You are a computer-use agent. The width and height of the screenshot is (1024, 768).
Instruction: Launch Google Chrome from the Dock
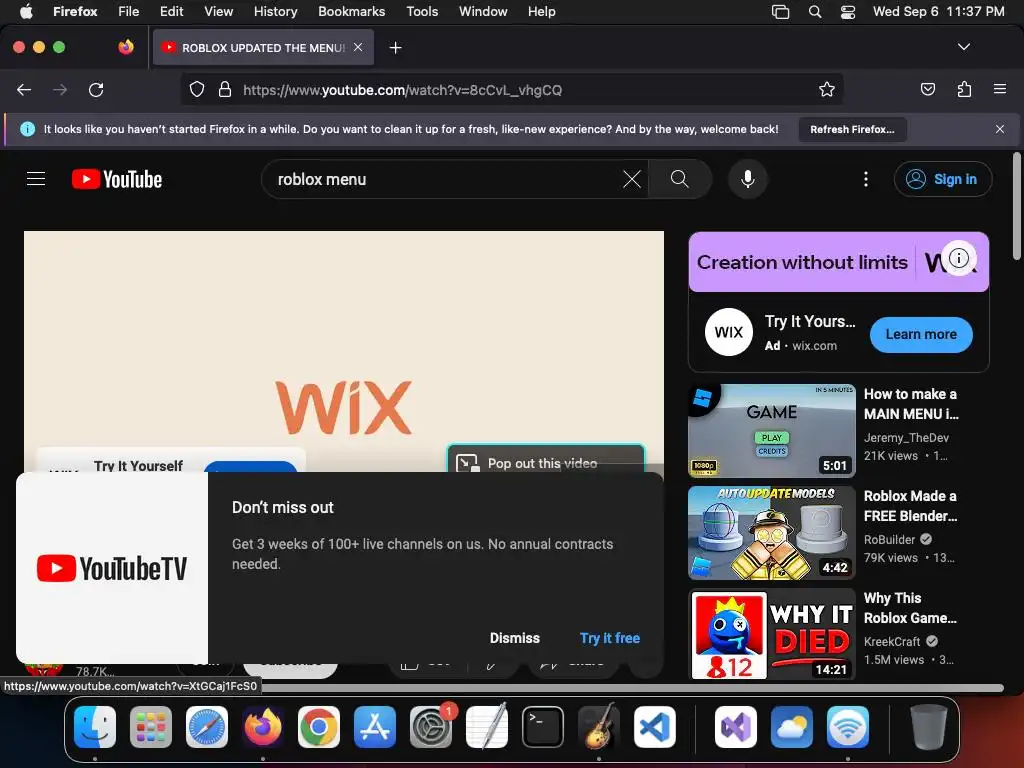pos(319,726)
